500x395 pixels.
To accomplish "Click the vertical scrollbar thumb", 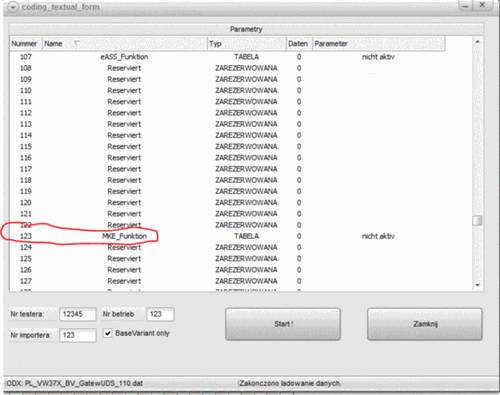I will click(477, 220).
